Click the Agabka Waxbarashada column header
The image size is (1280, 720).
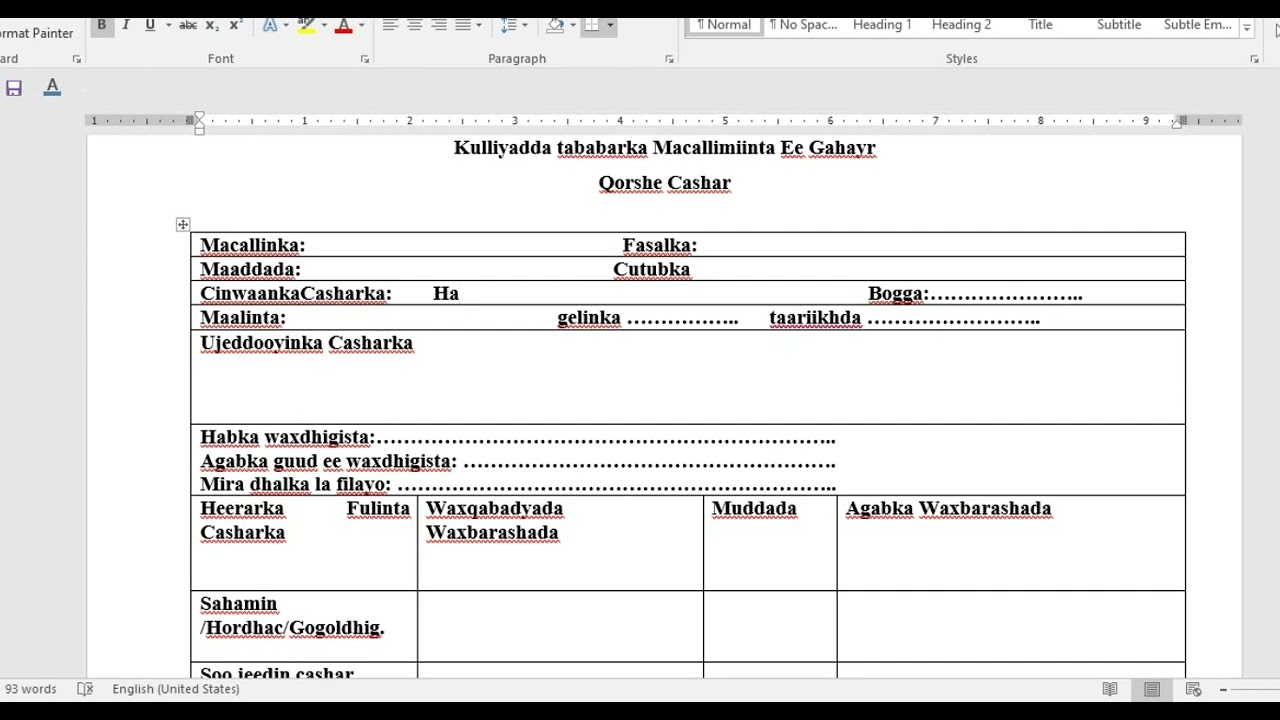pyautogui.click(x=949, y=508)
